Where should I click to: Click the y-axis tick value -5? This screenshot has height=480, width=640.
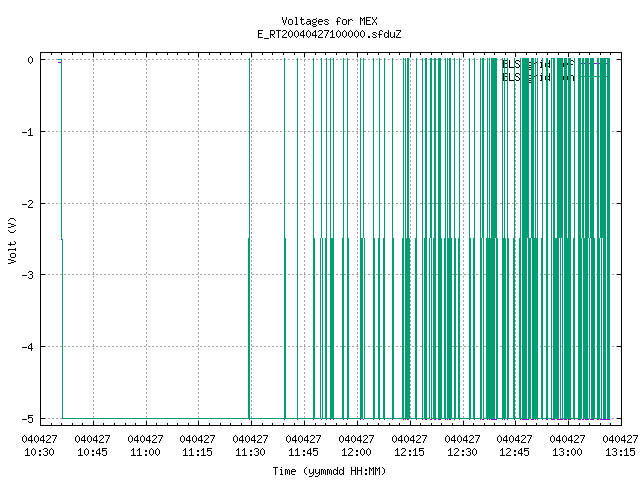pos(28,419)
